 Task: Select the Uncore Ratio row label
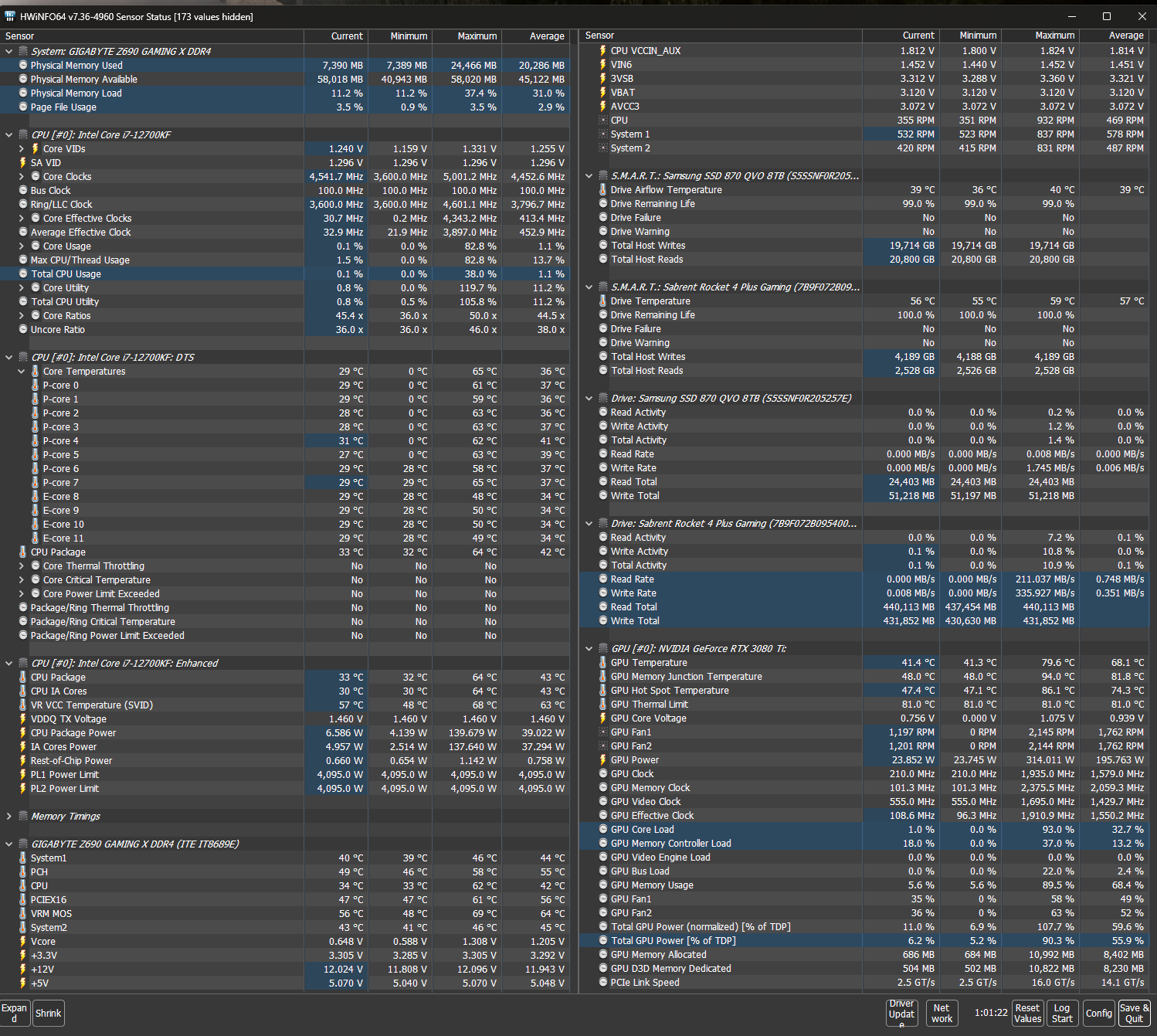(x=58, y=330)
